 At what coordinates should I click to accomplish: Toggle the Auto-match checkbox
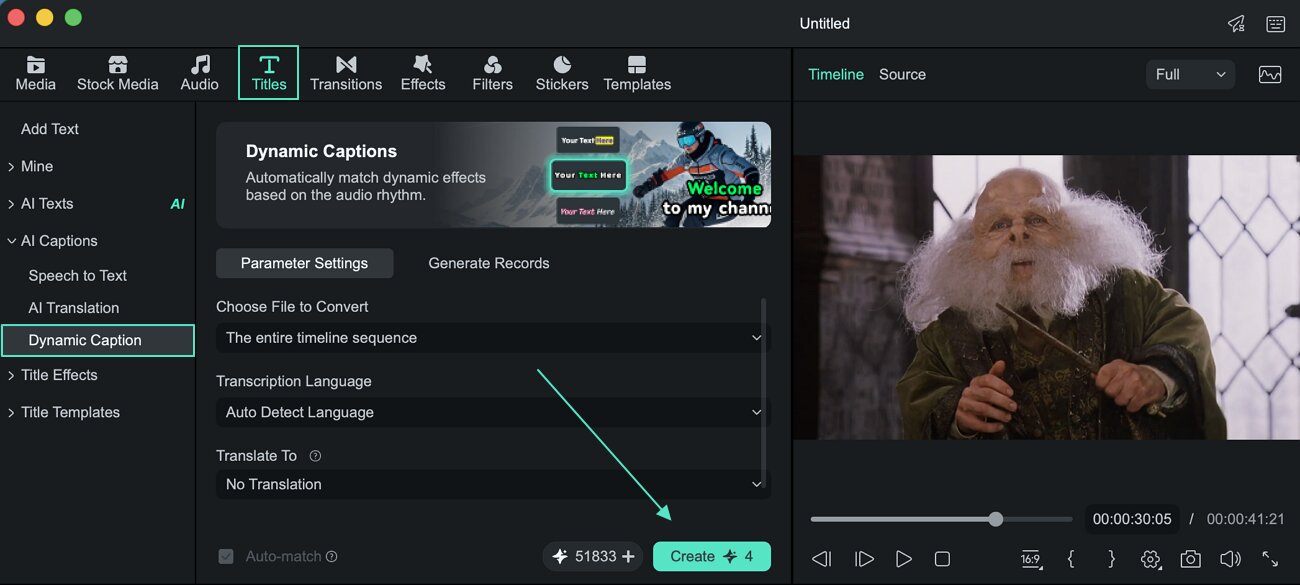[226, 556]
